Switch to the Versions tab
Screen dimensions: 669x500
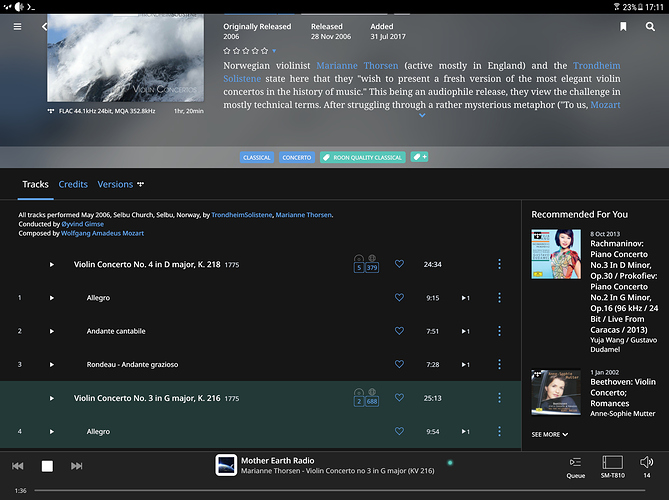(x=120, y=184)
